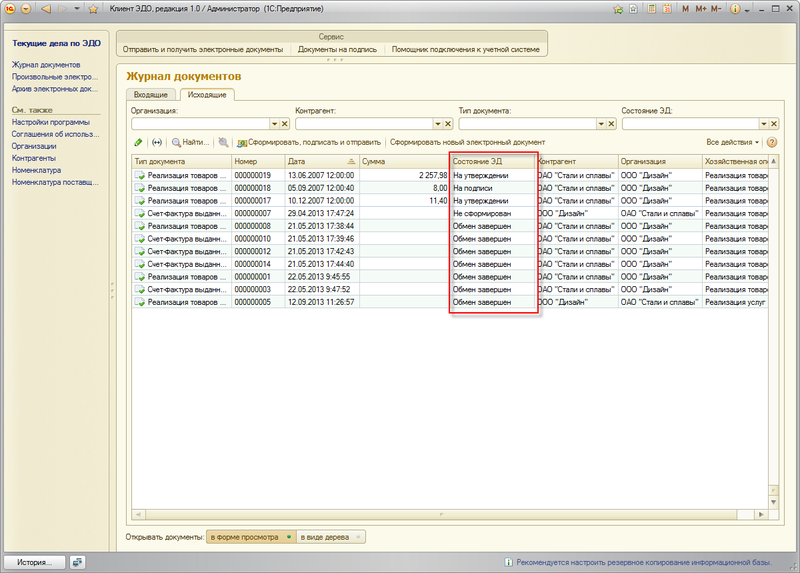This screenshot has width=800, height=573.
Task: Open Архив электронных док... link
Action: point(55,89)
